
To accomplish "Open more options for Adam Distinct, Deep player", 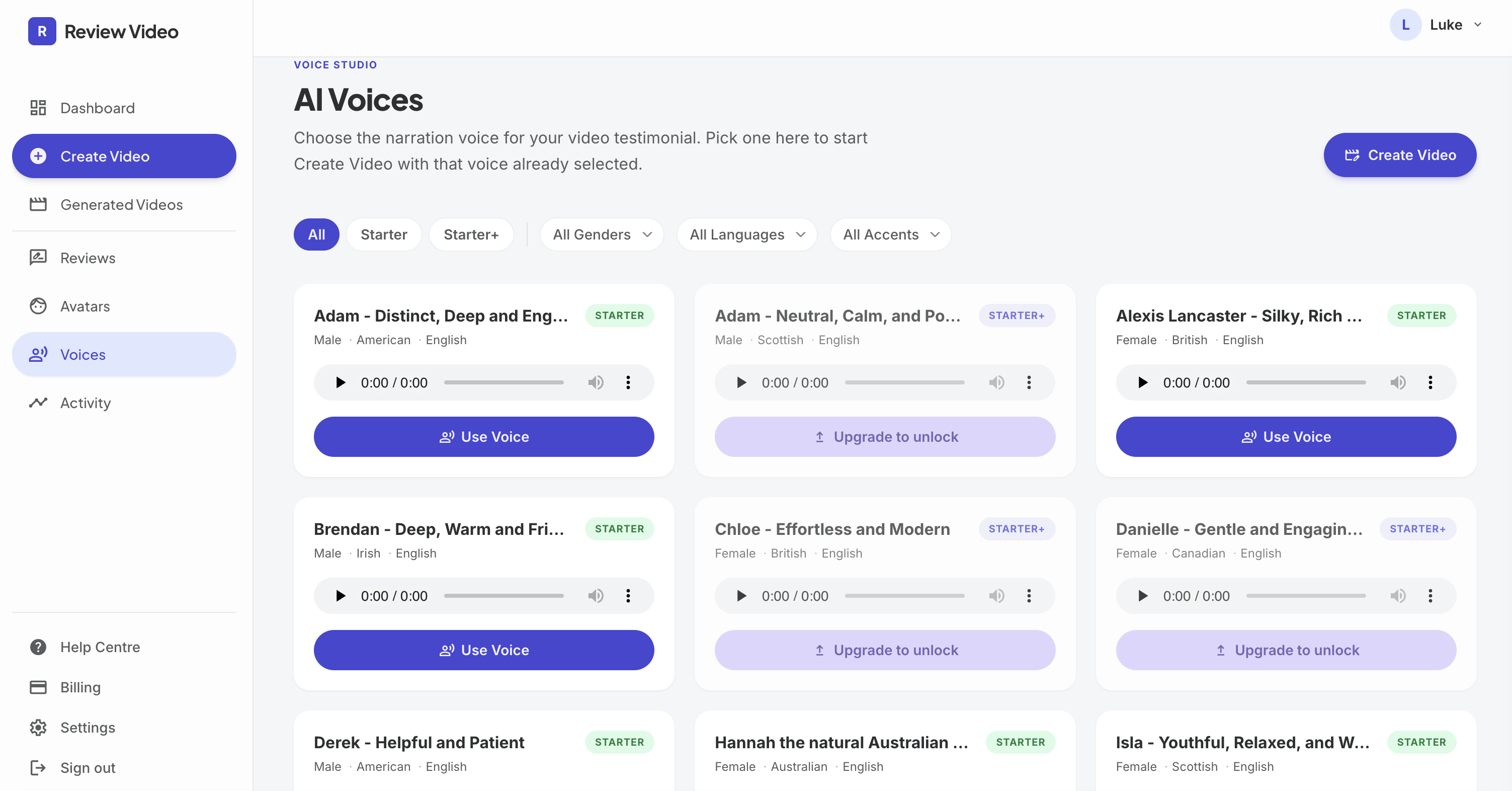I will 628,383.
